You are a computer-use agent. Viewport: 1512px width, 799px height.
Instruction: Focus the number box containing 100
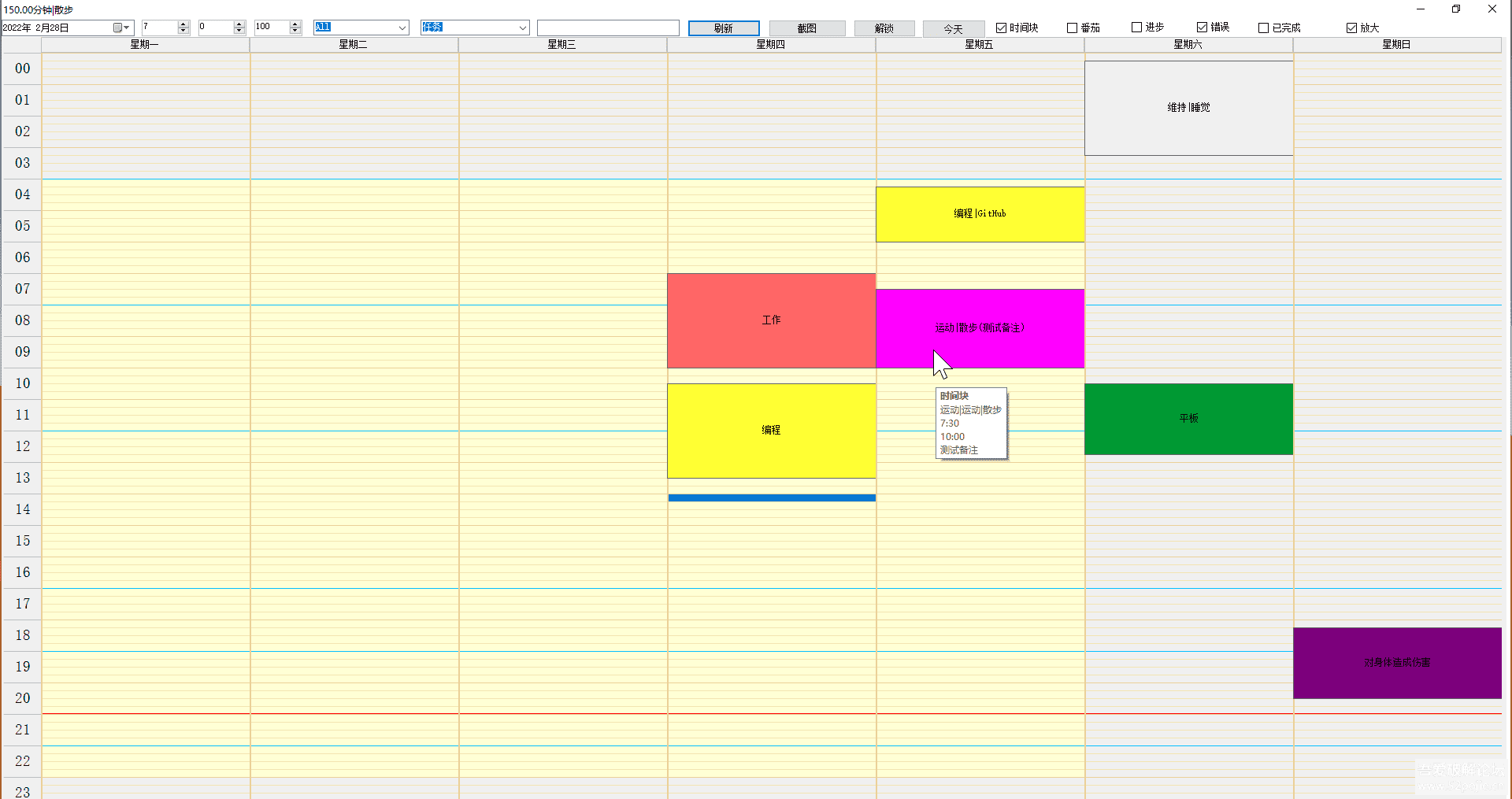(272, 28)
